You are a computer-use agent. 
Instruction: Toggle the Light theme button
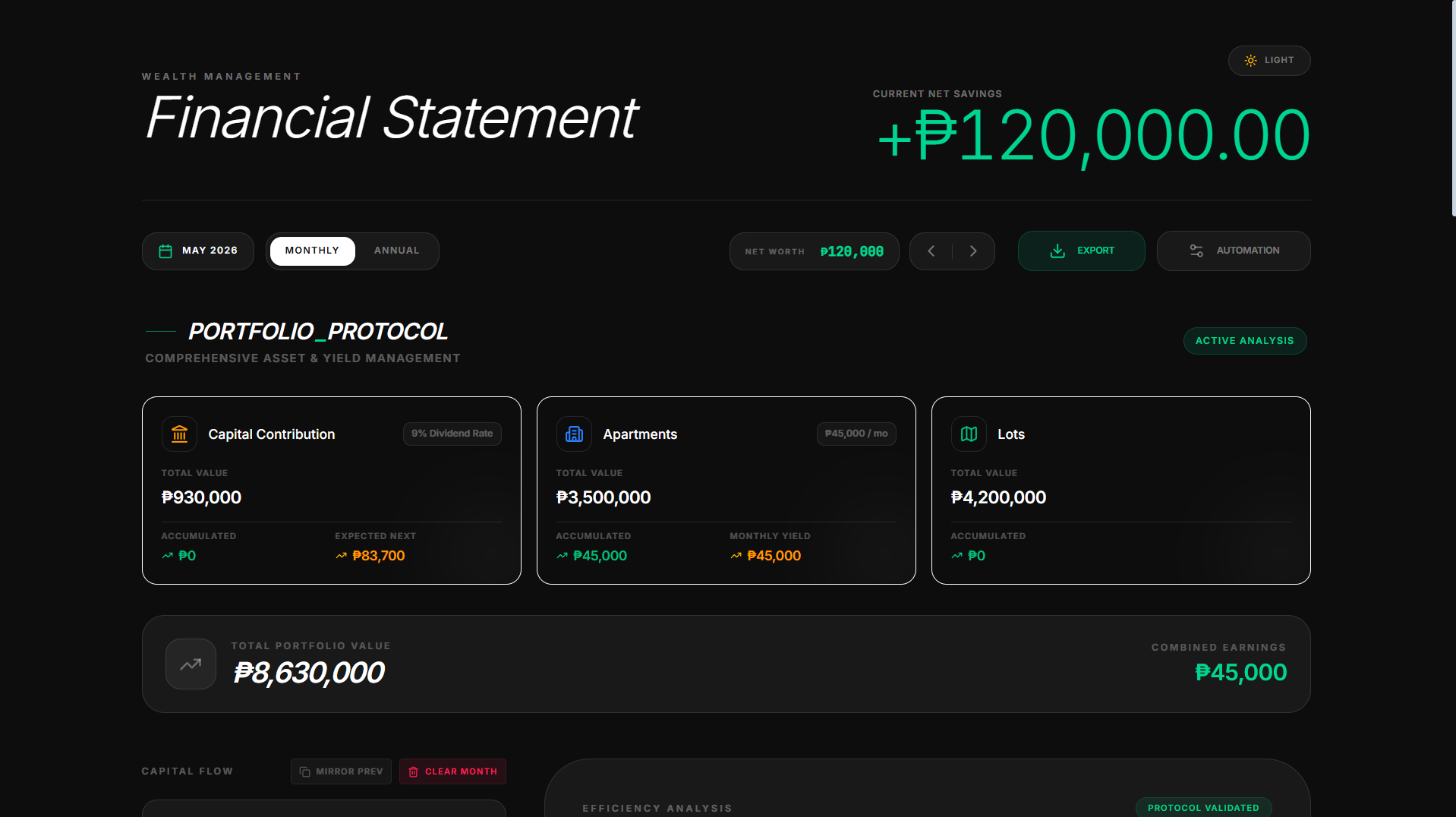(1268, 61)
